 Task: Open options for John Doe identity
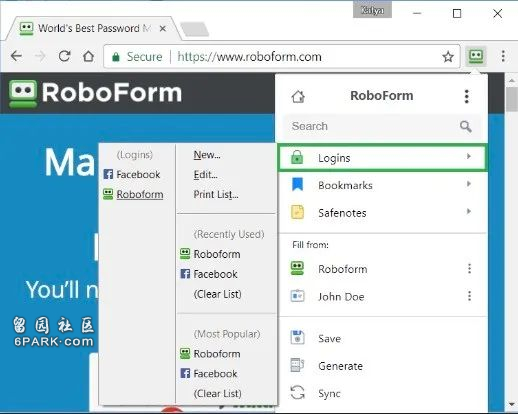469,296
